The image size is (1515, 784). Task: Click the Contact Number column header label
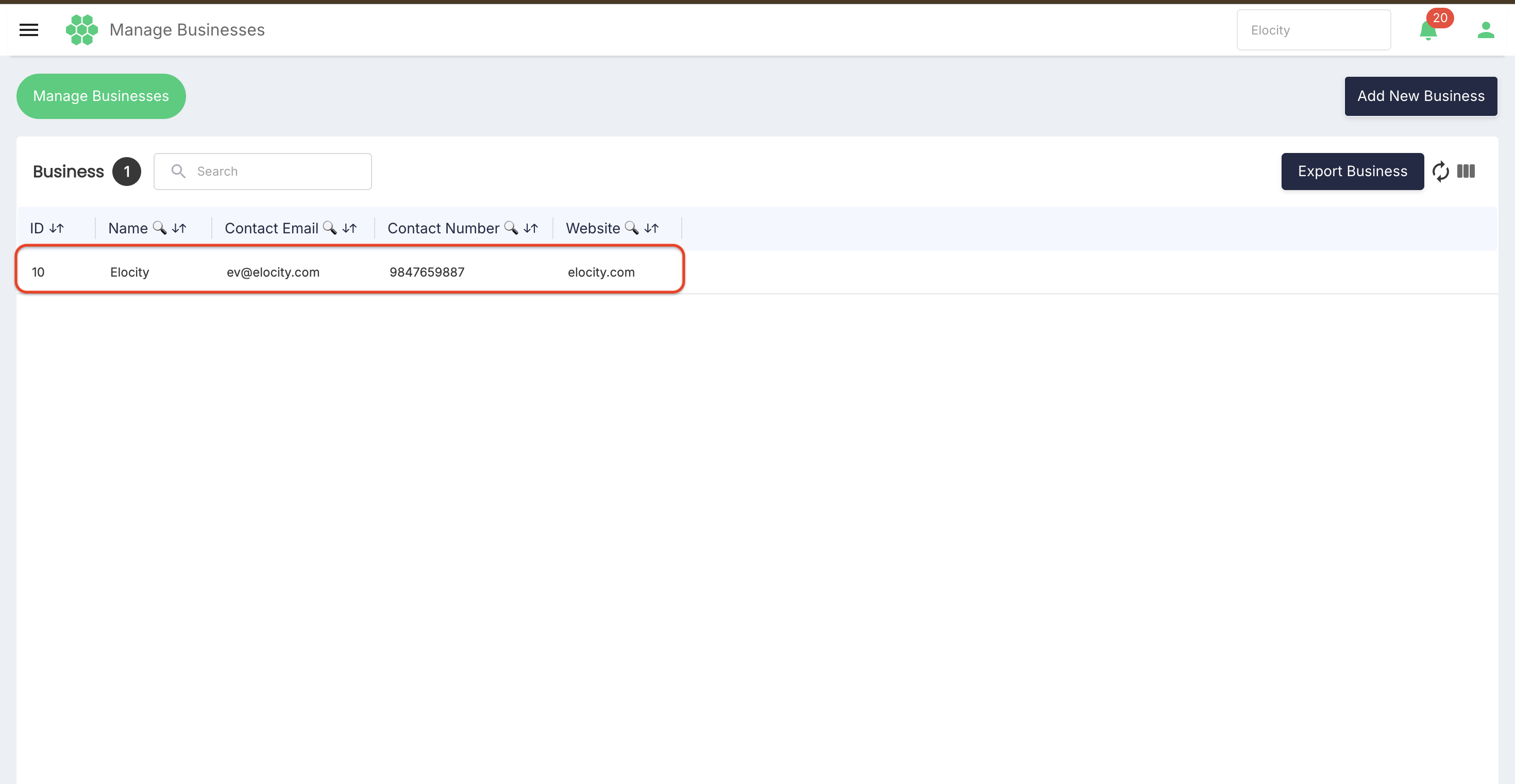coord(444,228)
